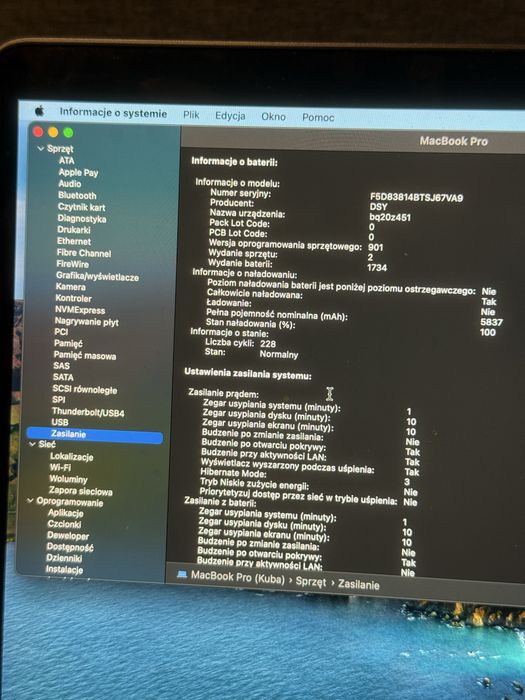The image size is (525, 700).
Task: Select the highlighted Zasilanie item
Action: click(95, 434)
